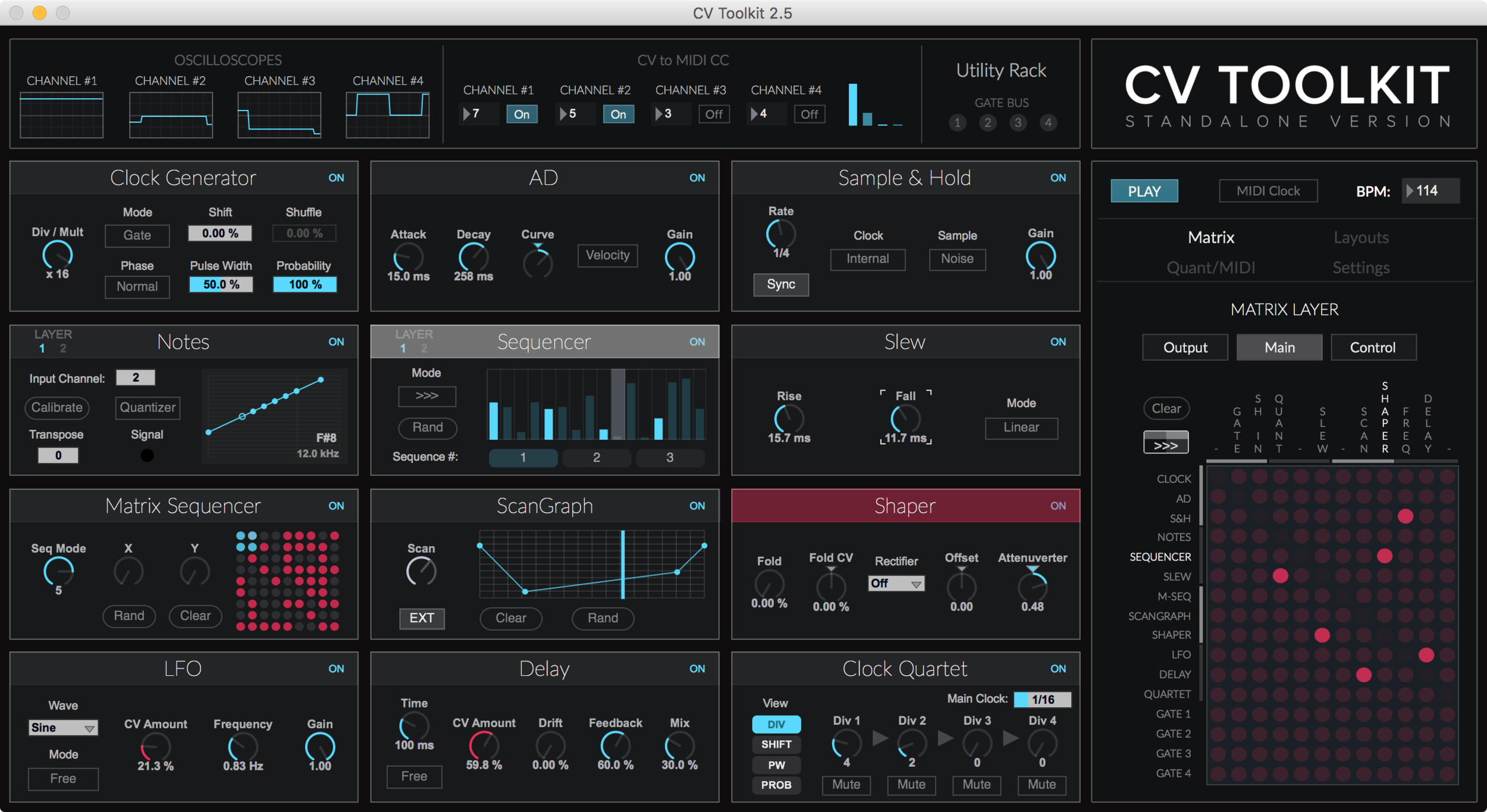The height and width of the screenshot is (812, 1487).
Task: Click the Sequencer Rand button
Action: (427, 427)
